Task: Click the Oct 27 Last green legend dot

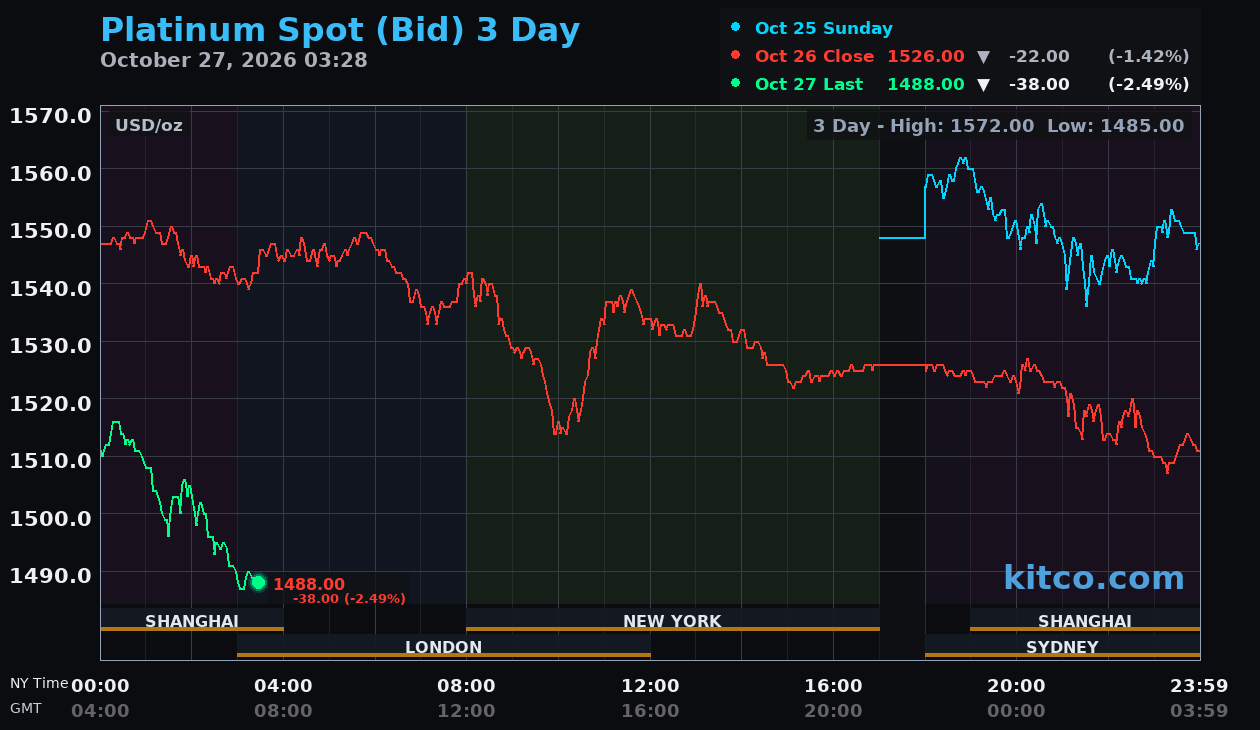Action: 736,84
